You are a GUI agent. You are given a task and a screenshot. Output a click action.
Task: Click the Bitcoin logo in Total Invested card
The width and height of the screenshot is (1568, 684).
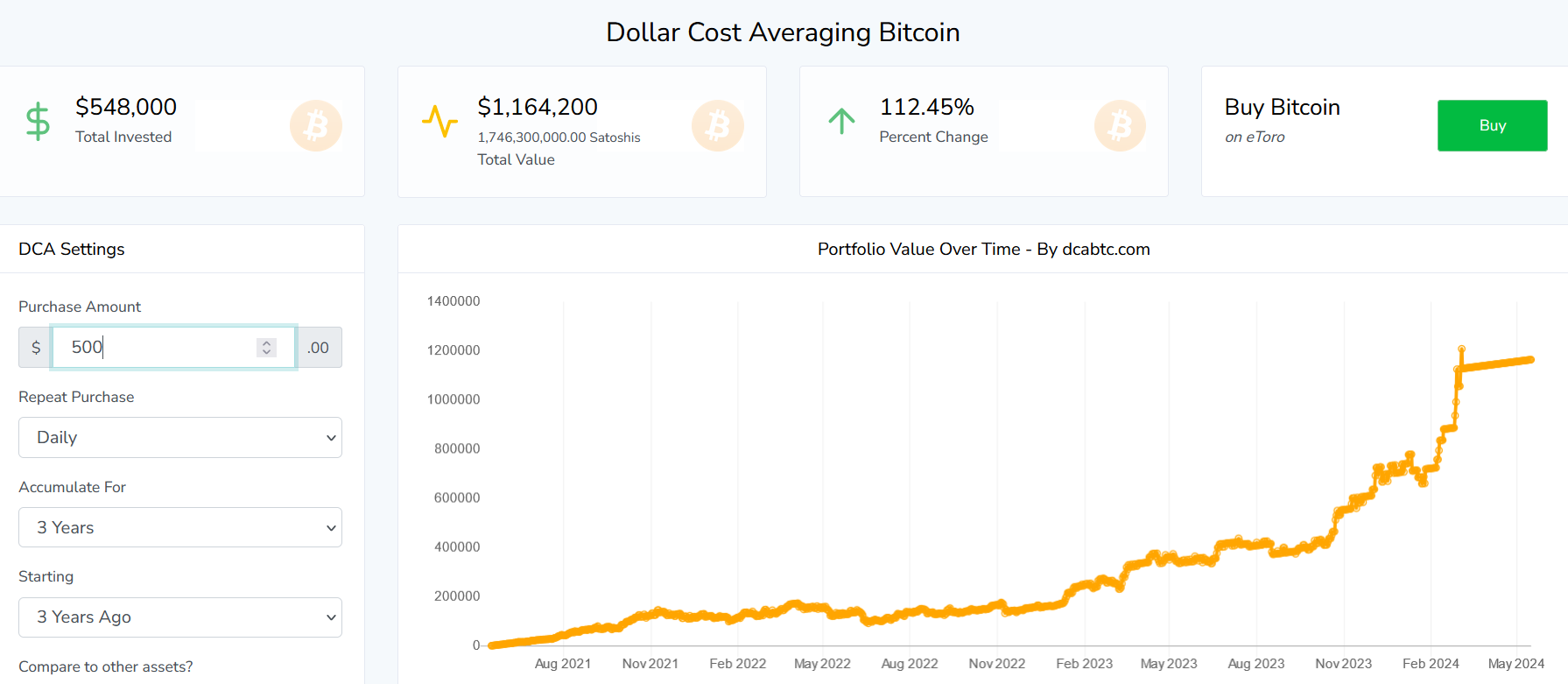(x=316, y=125)
